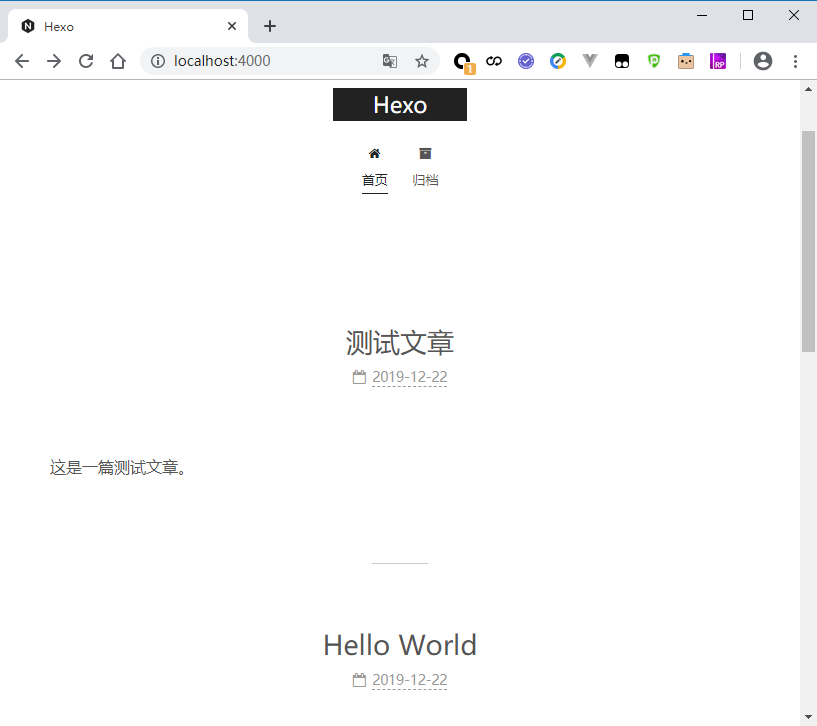The image size is (817, 726).
Task: Click the localhost:4000 address bar
Action: click(x=270, y=61)
